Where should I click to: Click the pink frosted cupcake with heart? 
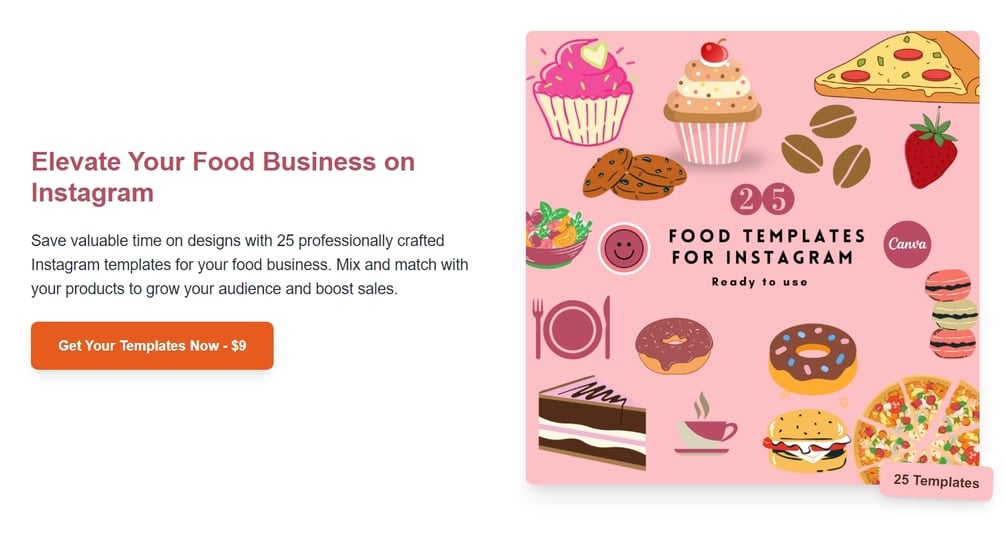click(582, 90)
